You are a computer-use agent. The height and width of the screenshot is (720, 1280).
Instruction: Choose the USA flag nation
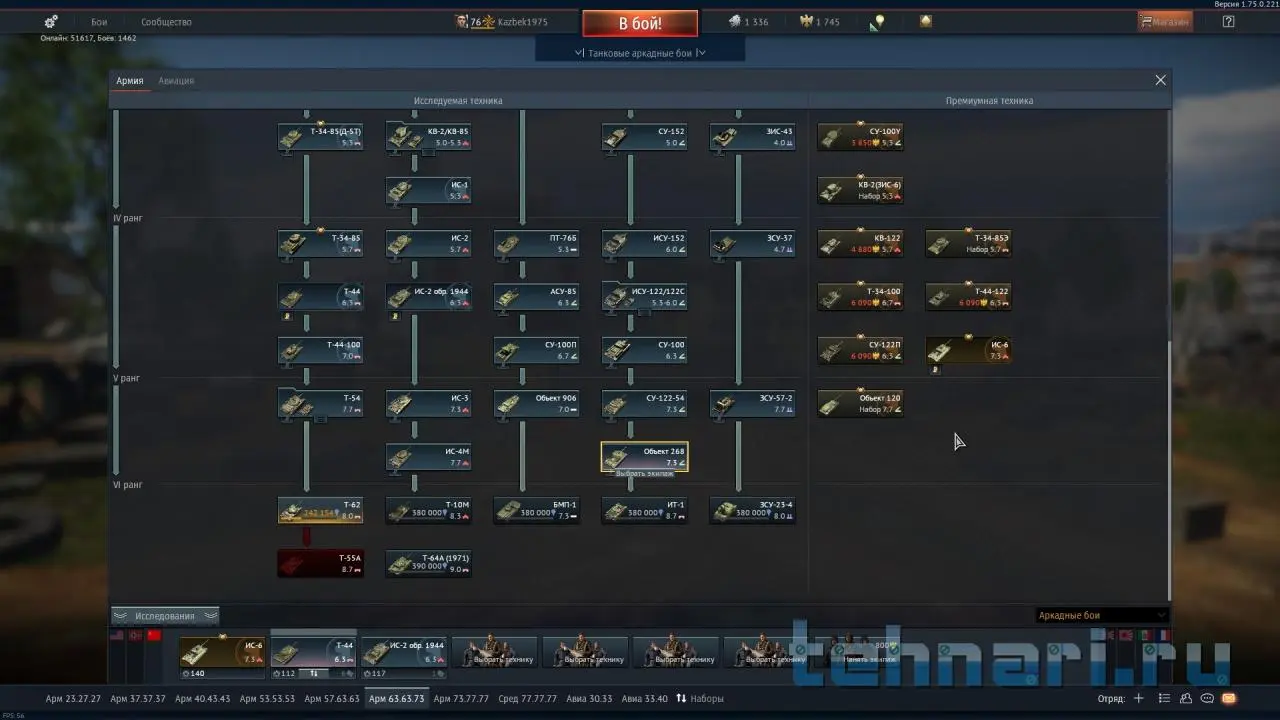point(117,635)
